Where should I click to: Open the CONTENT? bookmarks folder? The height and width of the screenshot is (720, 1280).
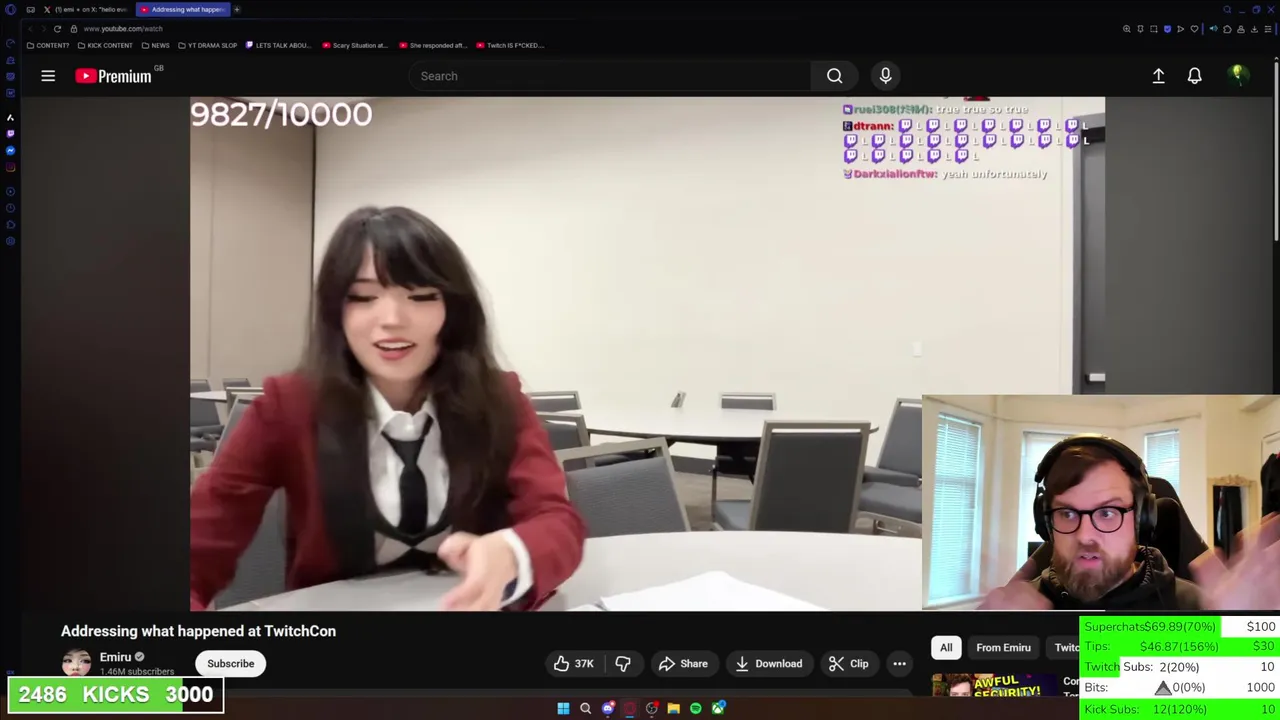tap(48, 45)
